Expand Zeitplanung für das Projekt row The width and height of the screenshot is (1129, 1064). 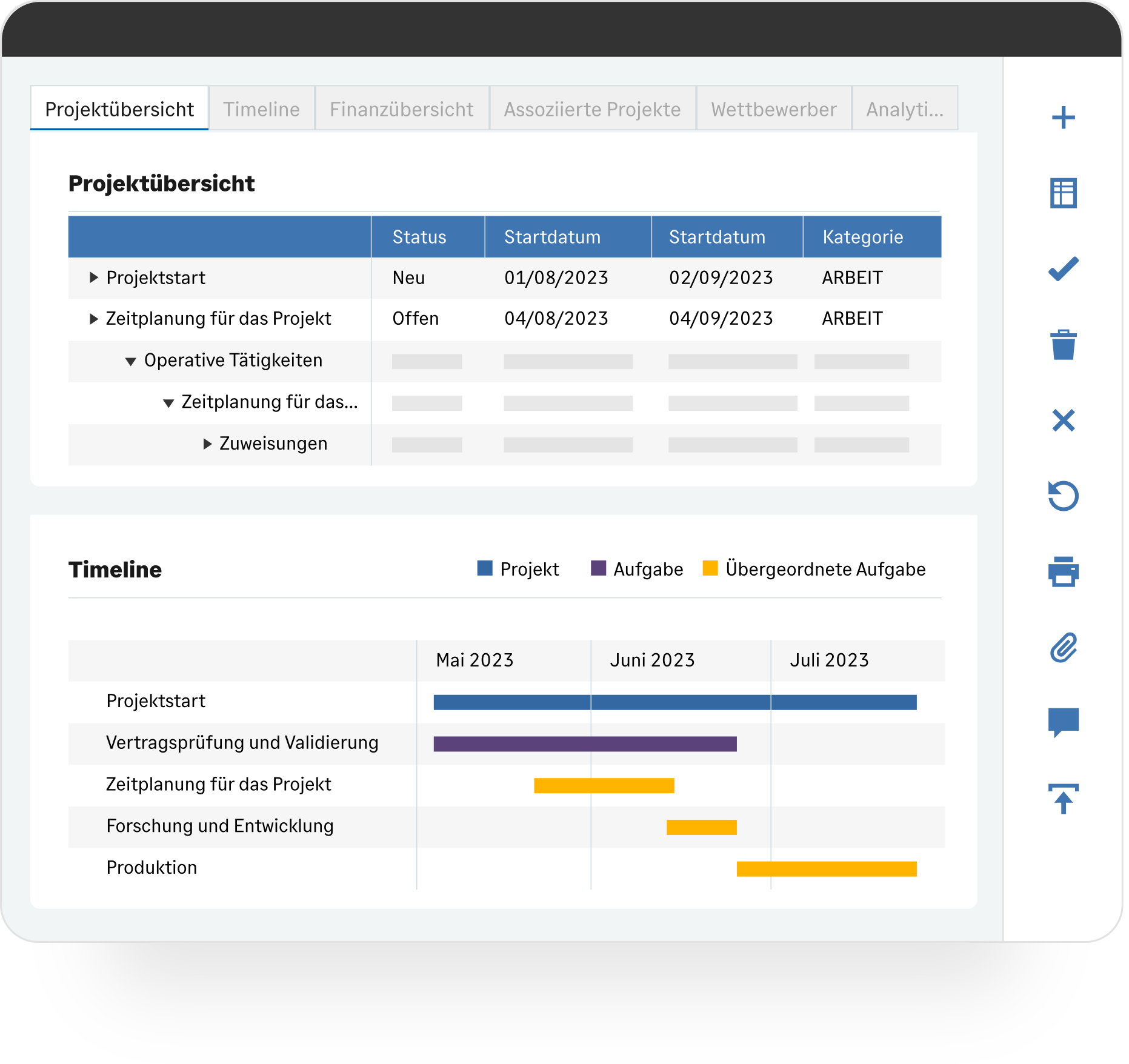point(93,319)
